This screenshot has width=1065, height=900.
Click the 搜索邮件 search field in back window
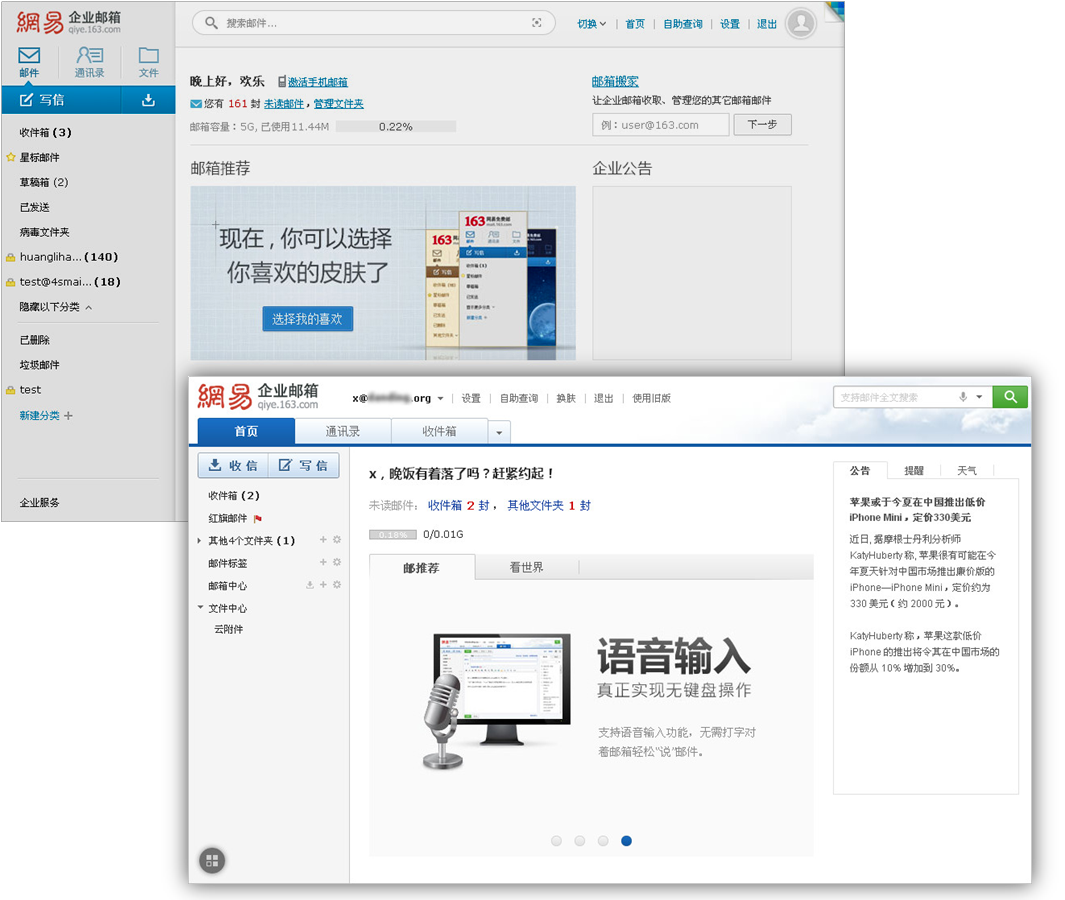(374, 23)
